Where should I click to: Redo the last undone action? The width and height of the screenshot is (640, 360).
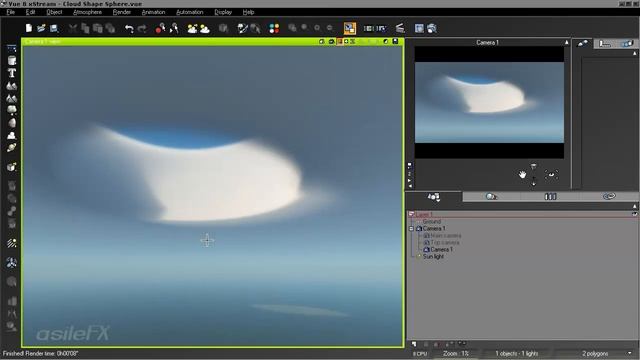click(142, 28)
